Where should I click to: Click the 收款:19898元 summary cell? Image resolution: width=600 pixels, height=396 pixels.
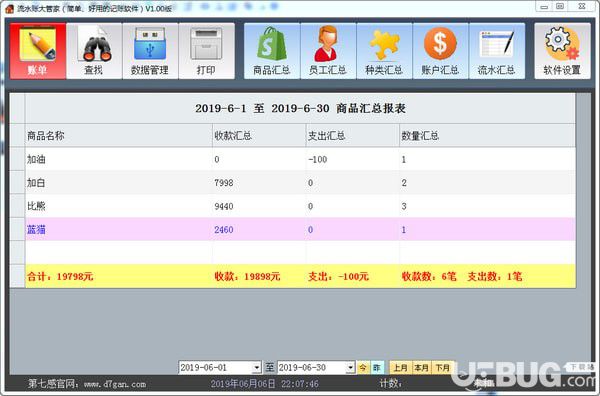[259, 276]
